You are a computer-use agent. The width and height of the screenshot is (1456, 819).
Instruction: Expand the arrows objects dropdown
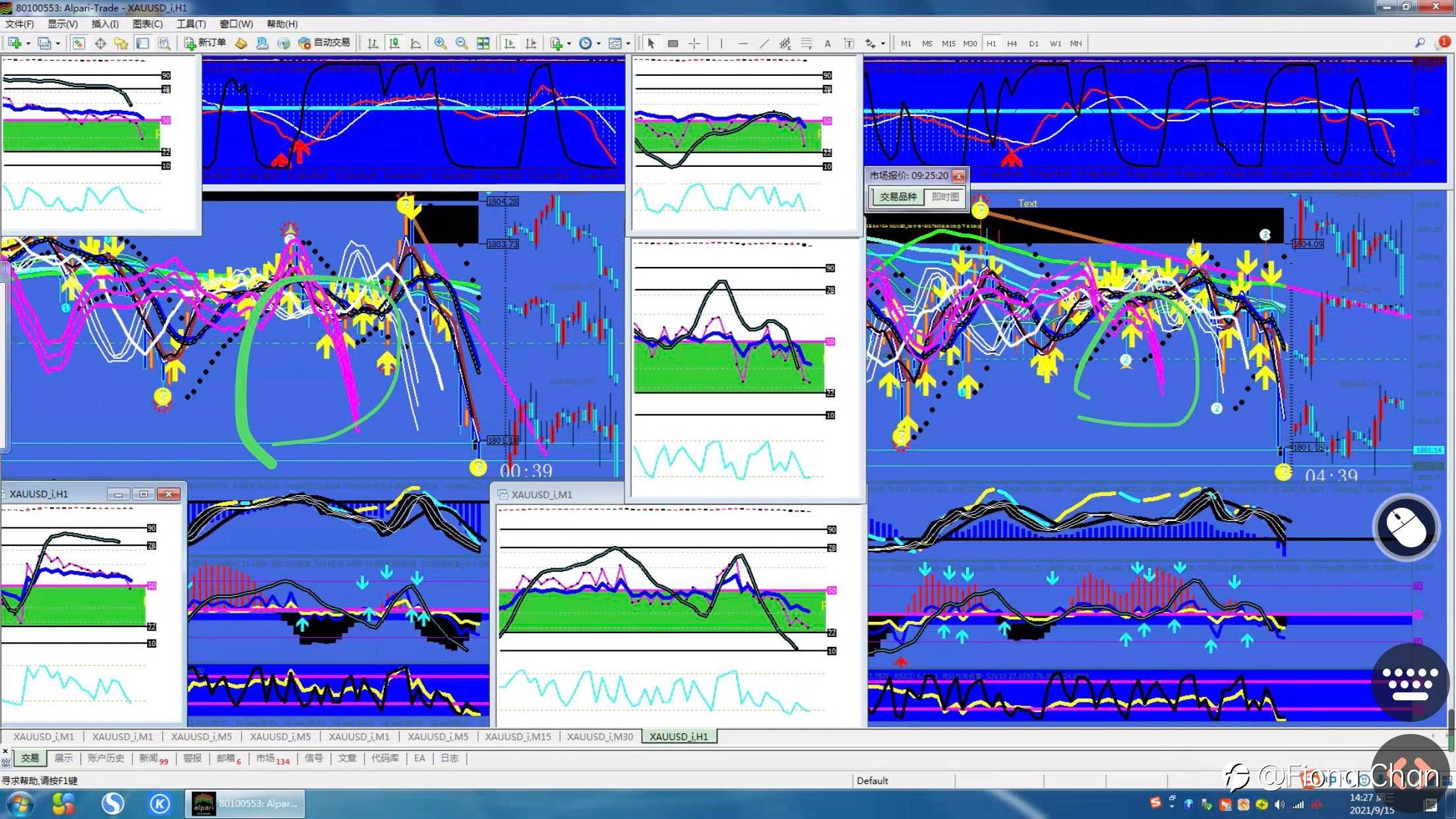pos(883,44)
